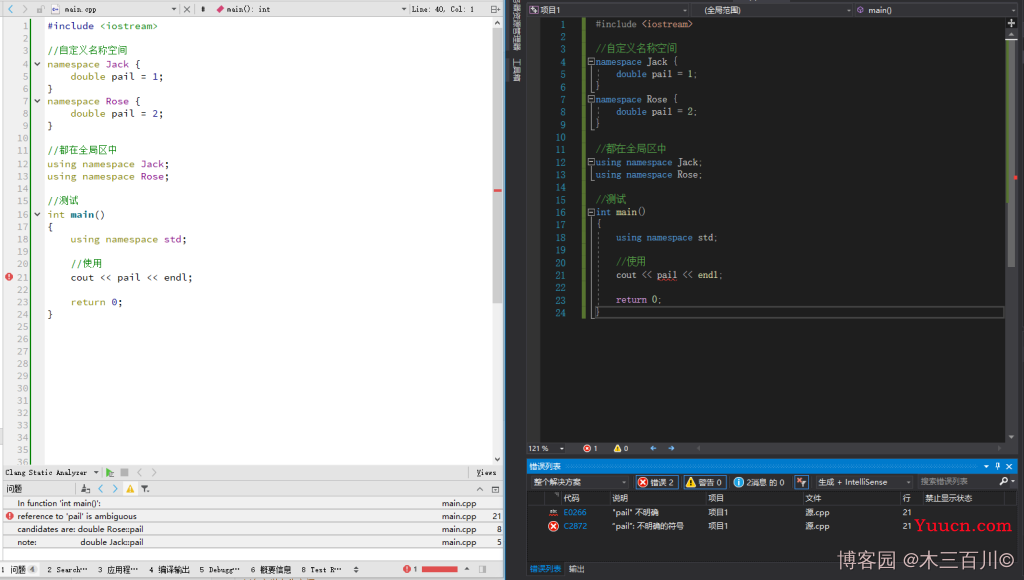Open the more output panes selector arrows
The height and width of the screenshot is (580, 1024).
(356, 570)
